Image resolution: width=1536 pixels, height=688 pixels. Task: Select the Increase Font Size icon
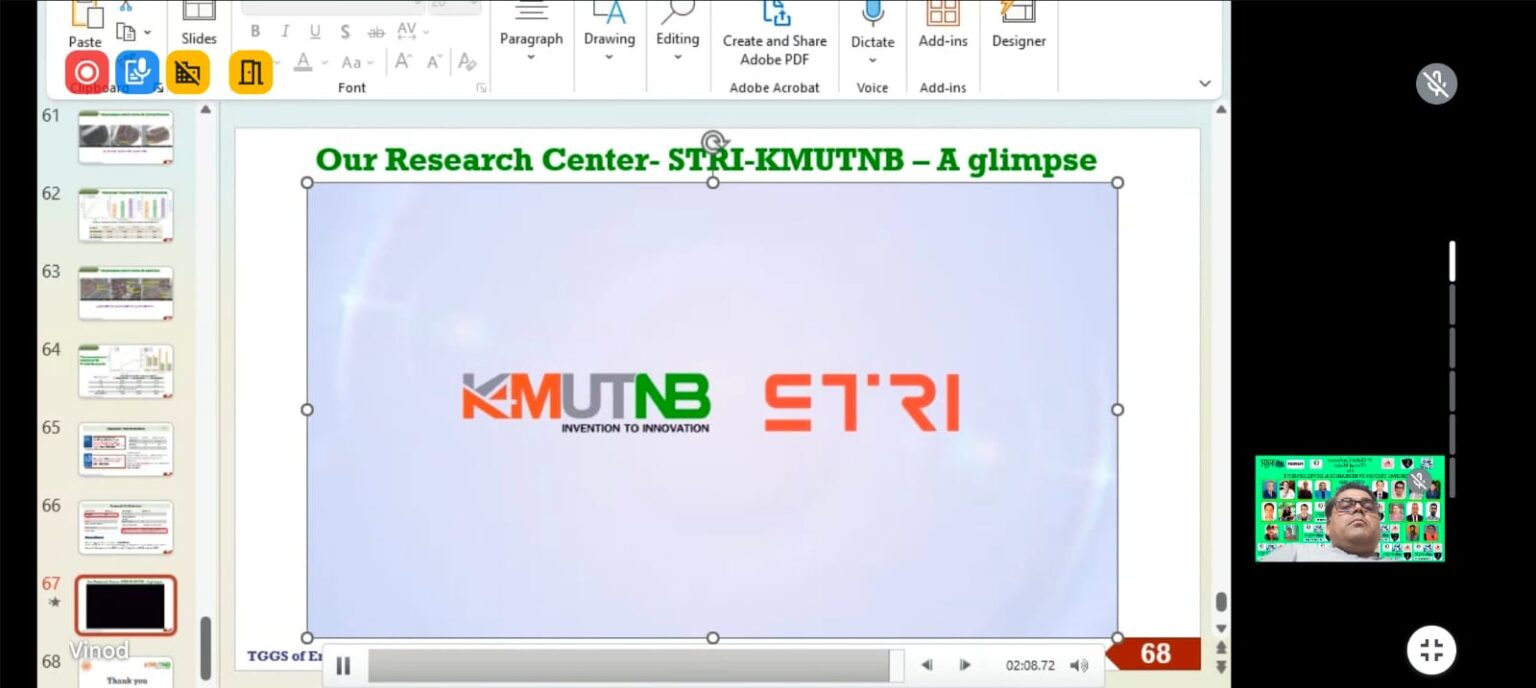point(404,62)
